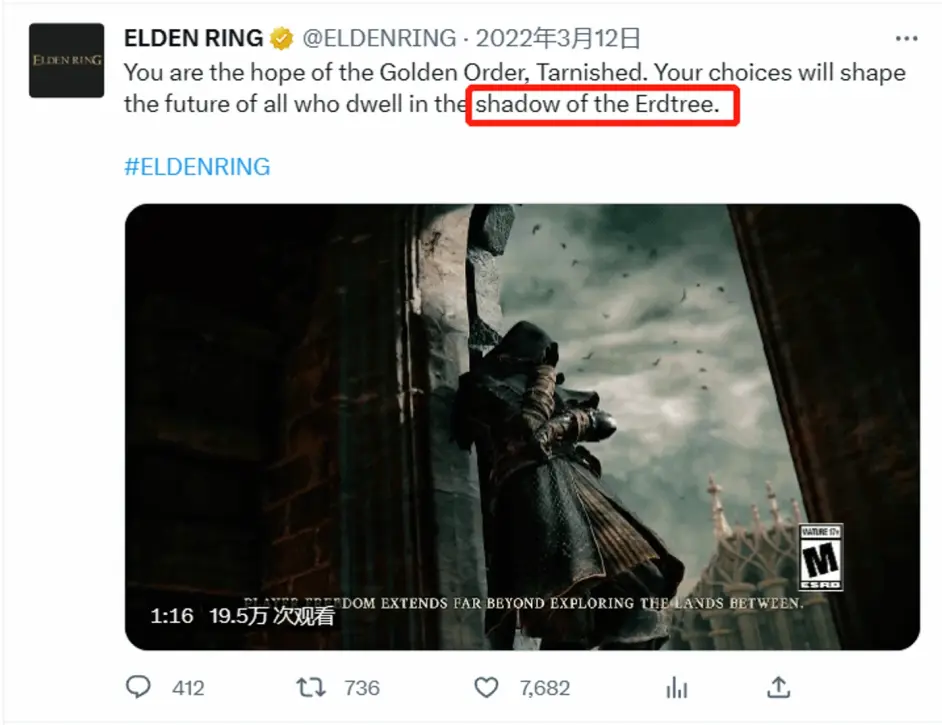Click the 7,682 likes count

(545, 688)
